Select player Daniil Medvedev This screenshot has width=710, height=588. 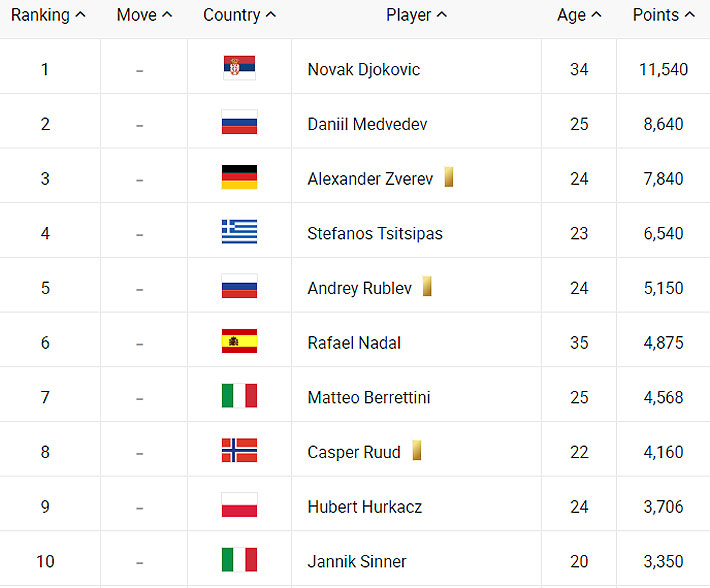[369, 124]
